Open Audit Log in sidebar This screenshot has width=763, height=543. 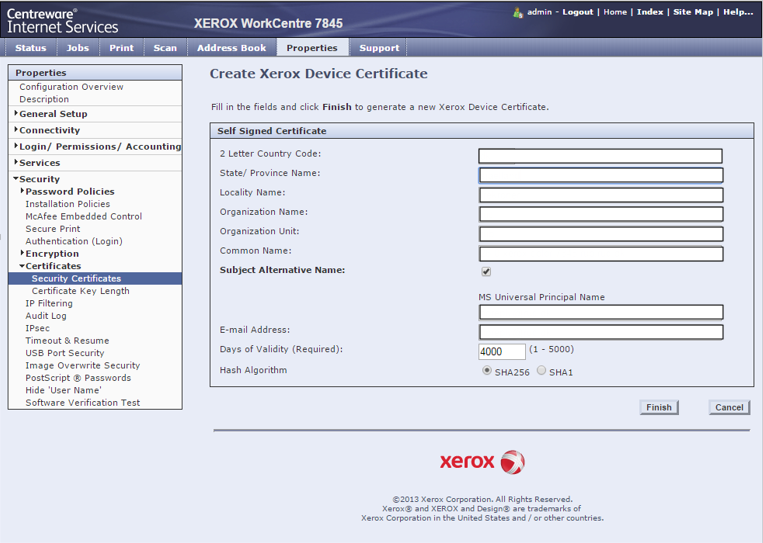pos(46,316)
